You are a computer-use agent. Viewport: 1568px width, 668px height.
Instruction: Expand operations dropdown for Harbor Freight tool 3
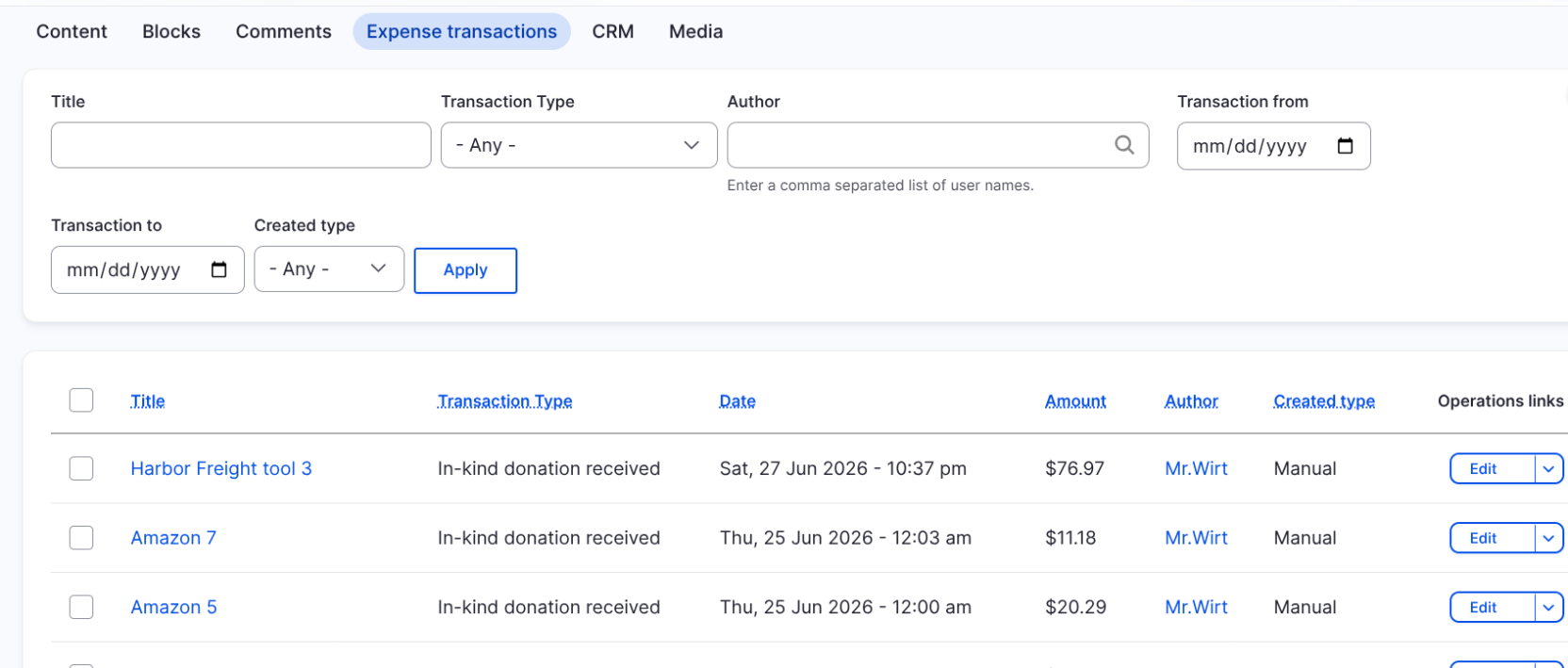click(1548, 468)
